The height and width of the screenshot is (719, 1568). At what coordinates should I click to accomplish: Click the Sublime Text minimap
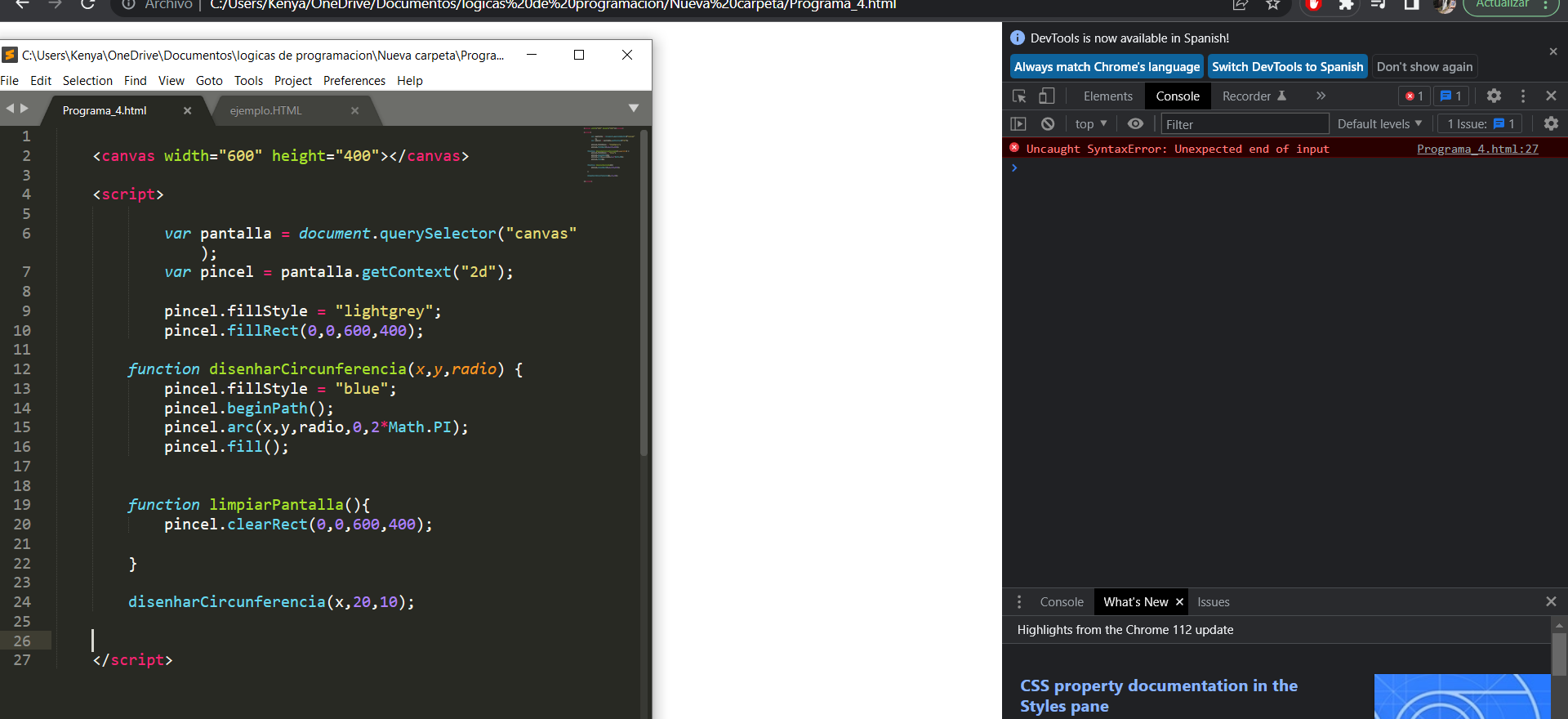pos(609,155)
